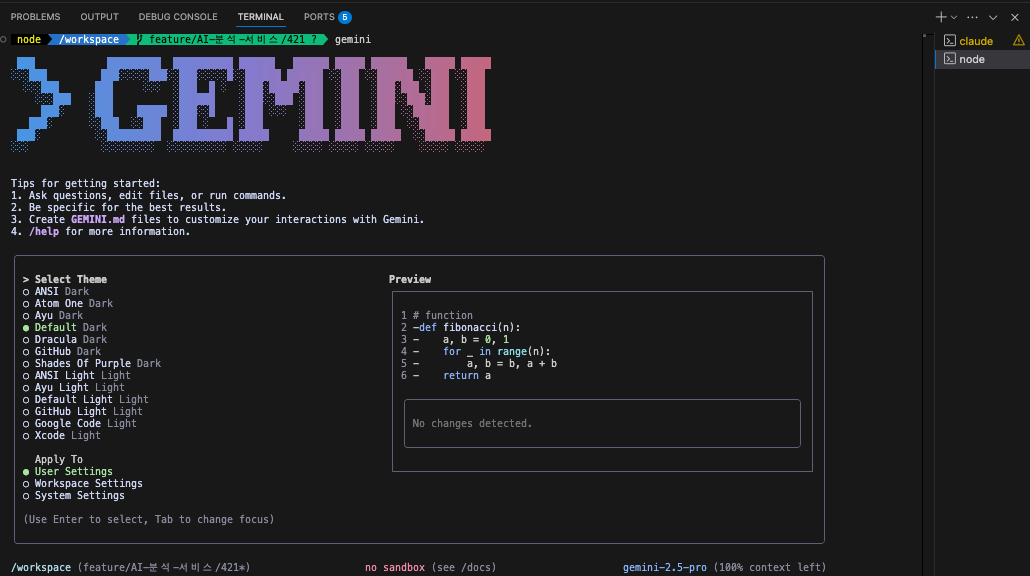Click the prompt status circle before node
Image resolution: width=1030 pixels, height=576 pixels.
point(4,39)
